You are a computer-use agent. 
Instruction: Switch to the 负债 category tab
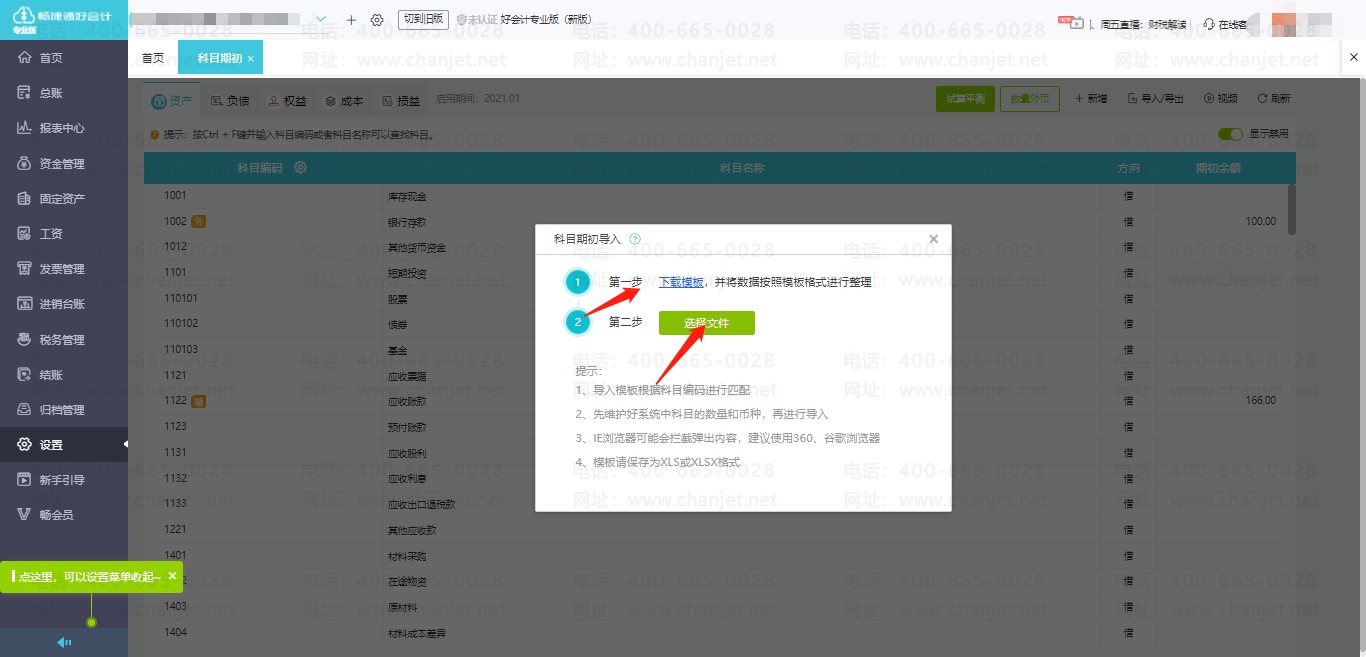point(230,101)
